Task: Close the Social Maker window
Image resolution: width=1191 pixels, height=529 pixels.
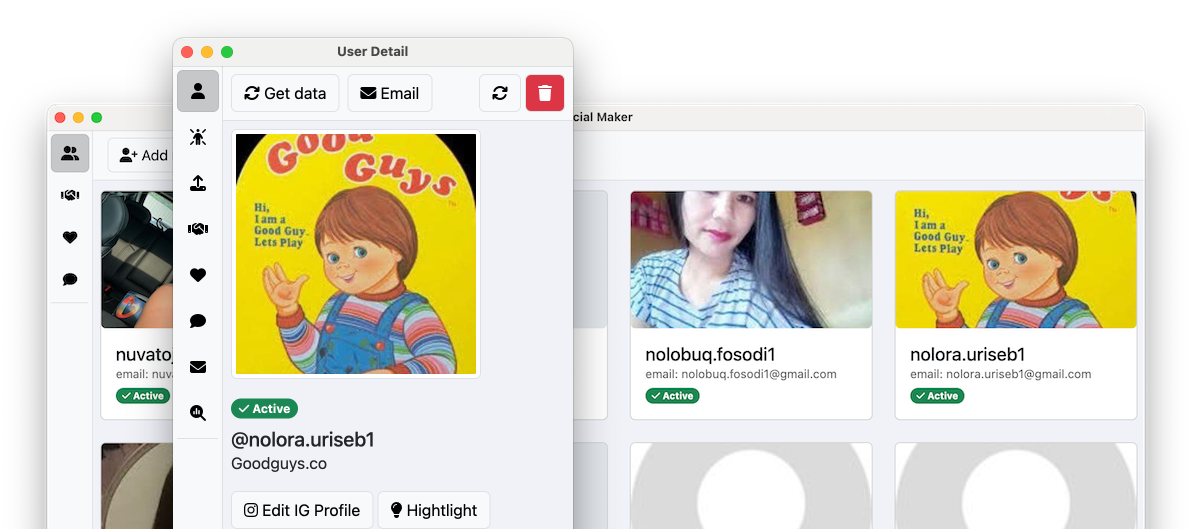Action: coord(60,117)
